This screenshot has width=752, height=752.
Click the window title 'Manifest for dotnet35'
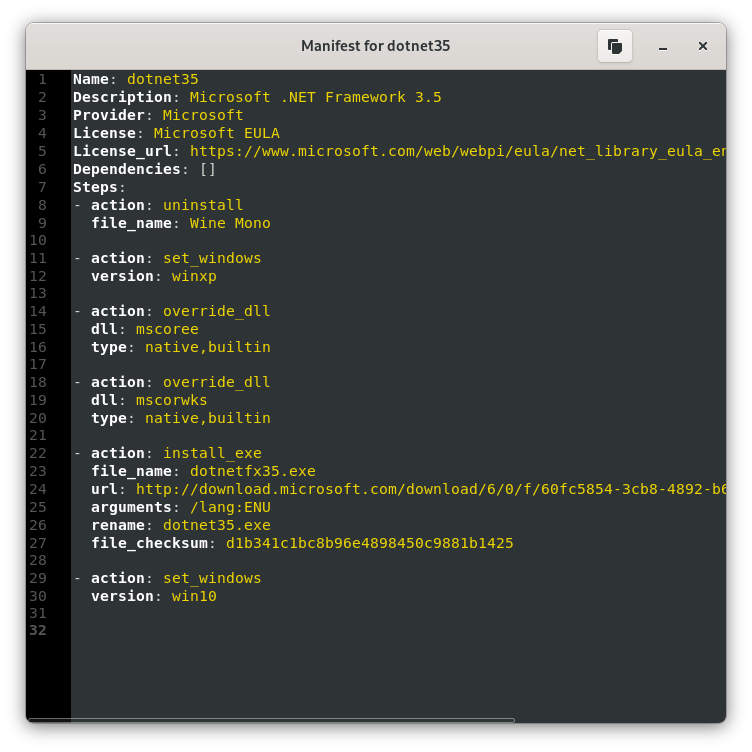[376, 46]
